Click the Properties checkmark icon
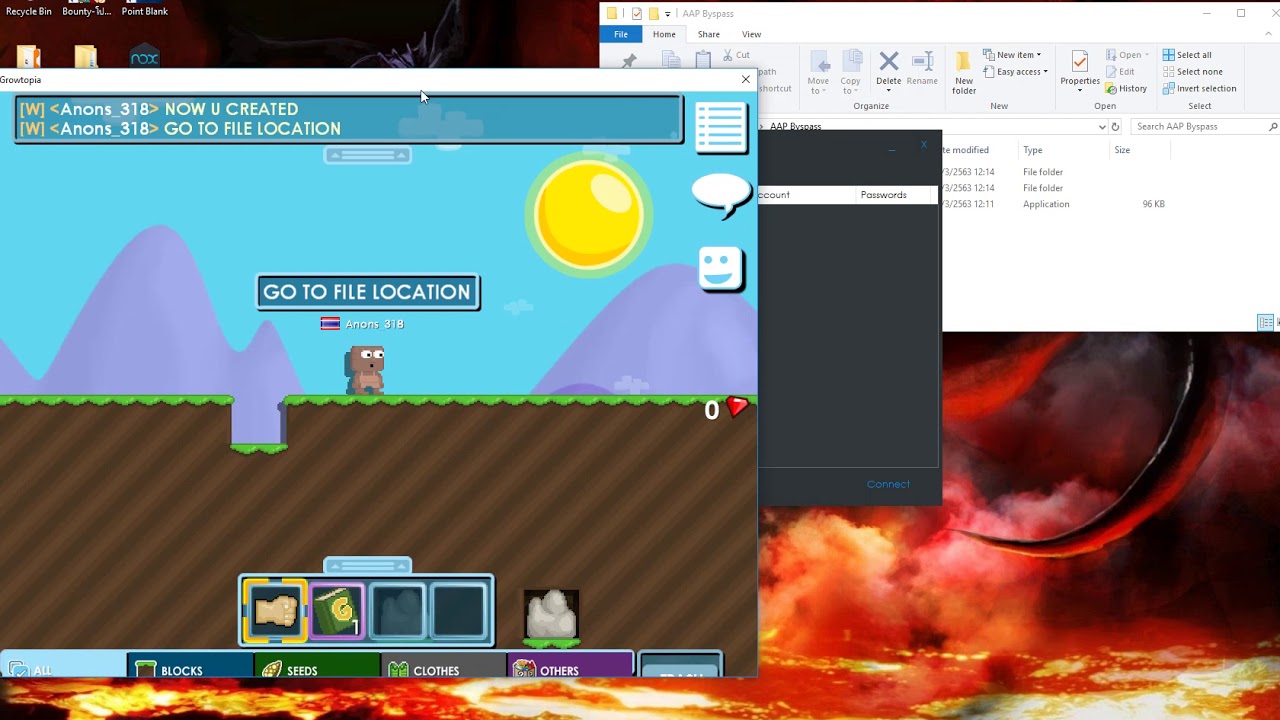Image resolution: width=1280 pixels, height=720 pixels. pos(1080,62)
